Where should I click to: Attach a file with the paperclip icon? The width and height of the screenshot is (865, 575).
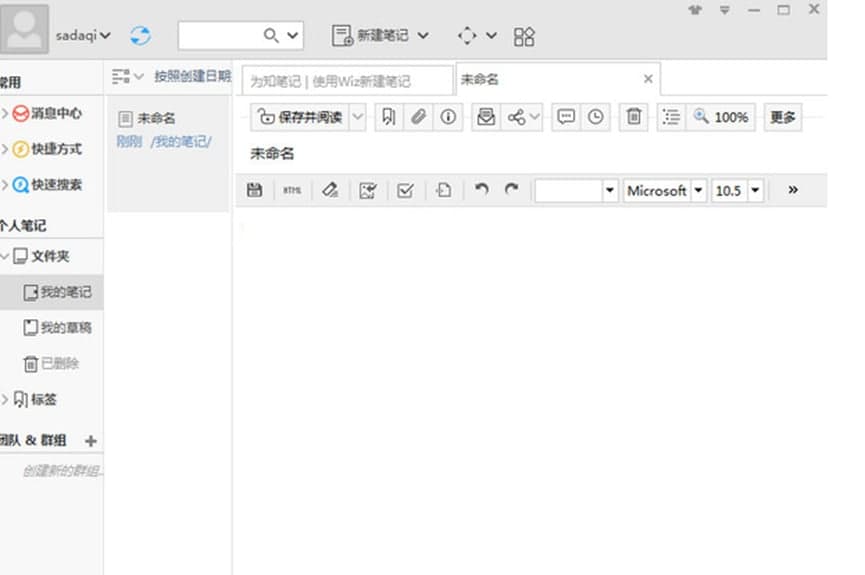pyautogui.click(x=418, y=117)
